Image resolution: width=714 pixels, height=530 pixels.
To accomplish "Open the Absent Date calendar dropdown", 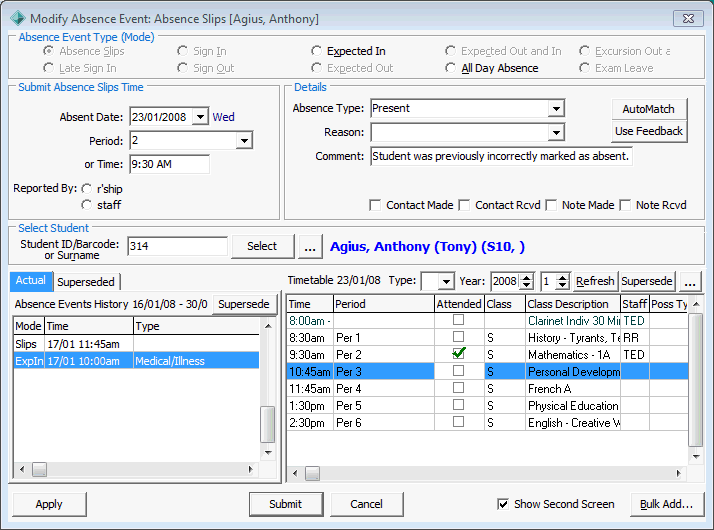I will click(200, 117).
